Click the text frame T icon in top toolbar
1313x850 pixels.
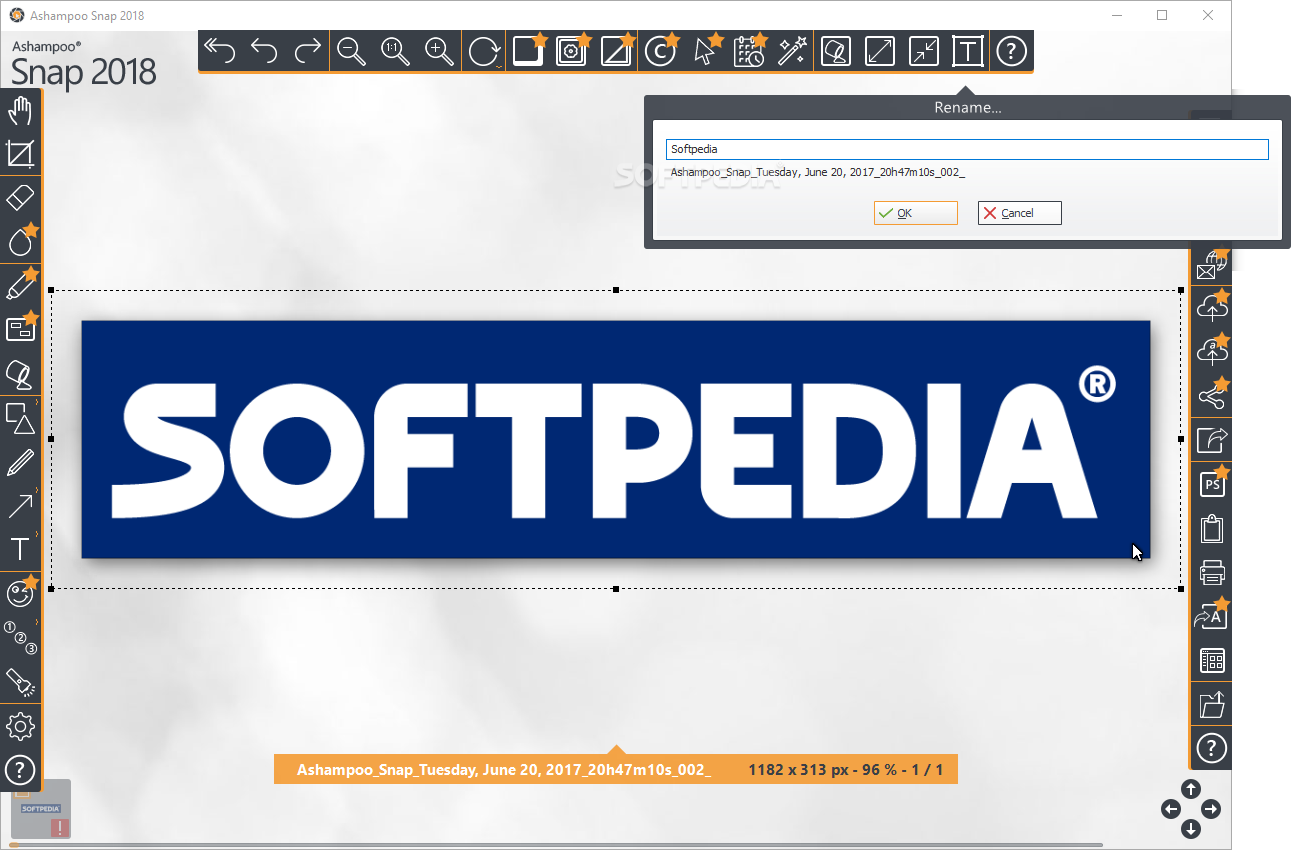pos(967,51)
